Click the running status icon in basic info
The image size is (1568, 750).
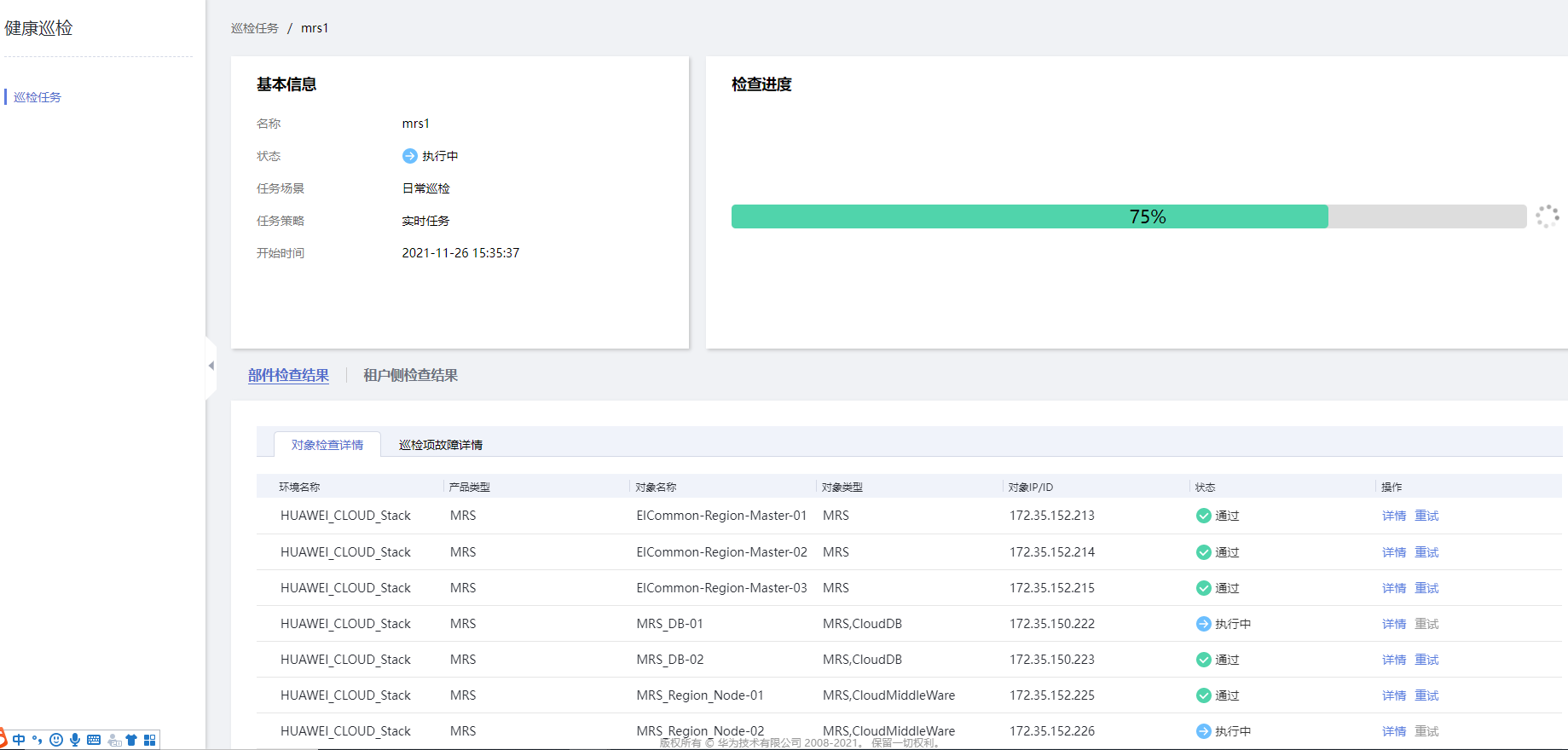pos(410,156)
